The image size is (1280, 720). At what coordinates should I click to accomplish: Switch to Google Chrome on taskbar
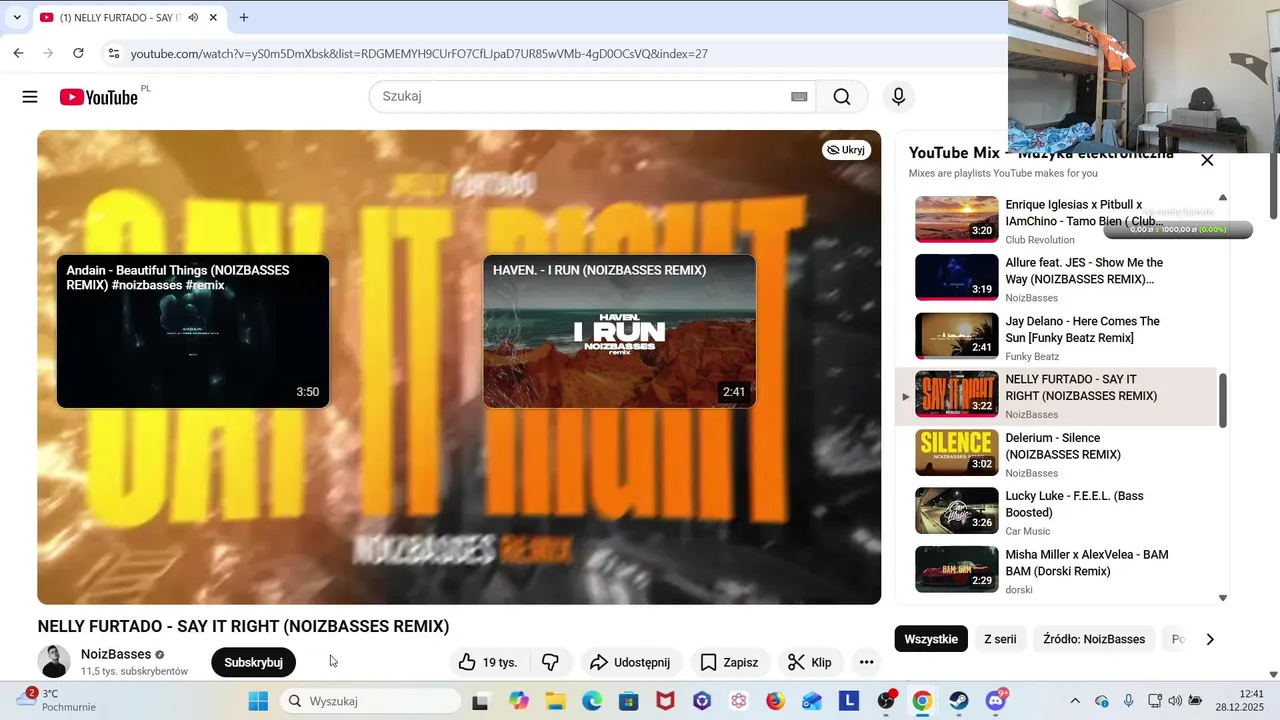pos(922,701)
